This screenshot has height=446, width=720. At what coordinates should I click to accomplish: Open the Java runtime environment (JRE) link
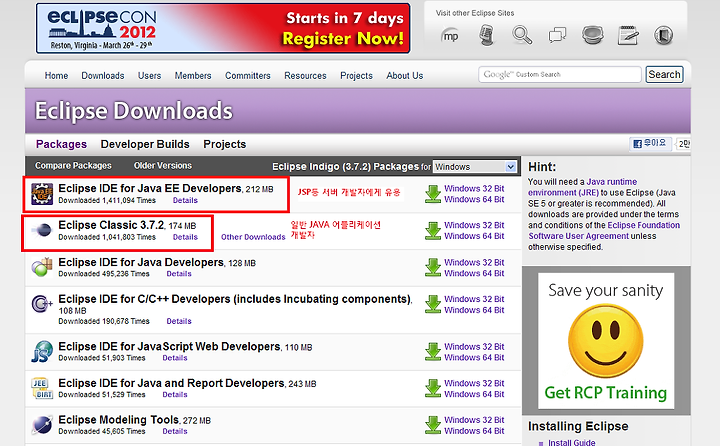click(x=582, y=187)
